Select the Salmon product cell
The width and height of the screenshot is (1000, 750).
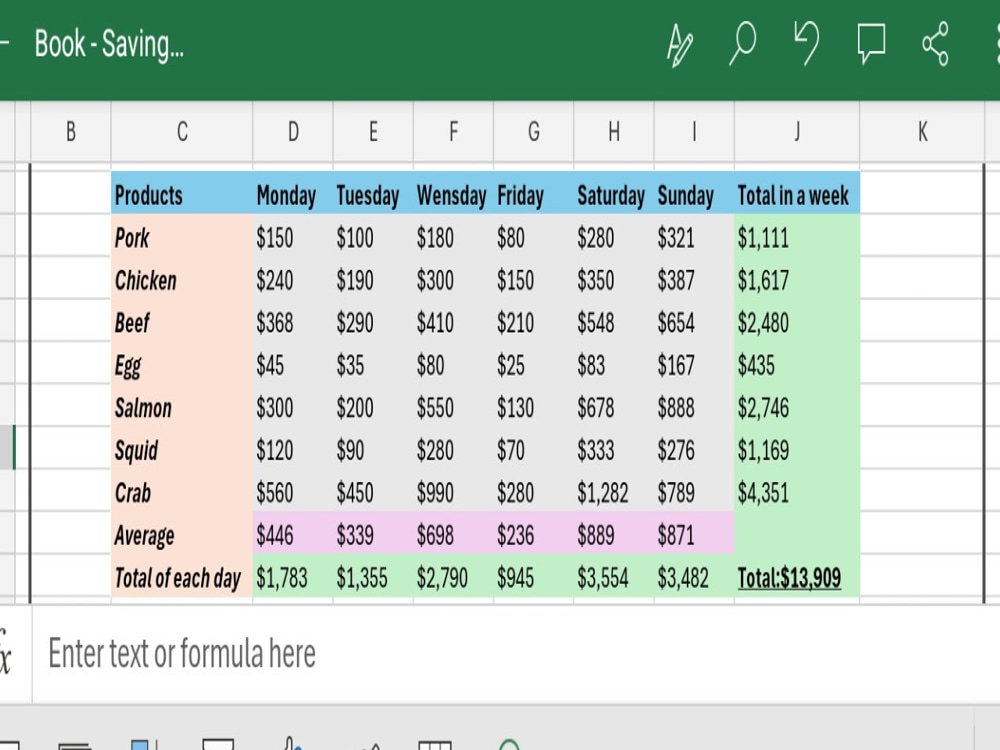point(182,406)
